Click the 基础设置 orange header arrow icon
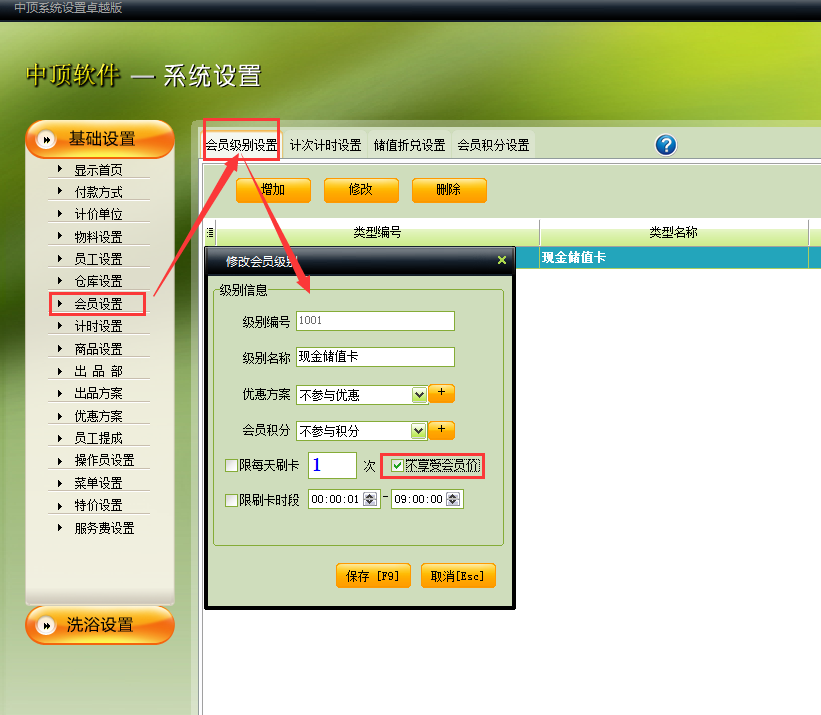Screen dimensions: 821x715 (46, 139)
